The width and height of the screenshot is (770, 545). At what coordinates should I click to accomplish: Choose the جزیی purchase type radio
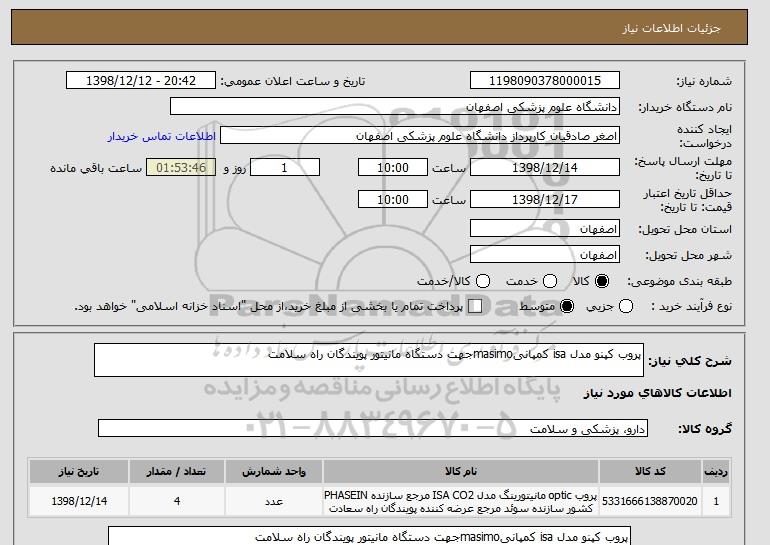626,306
